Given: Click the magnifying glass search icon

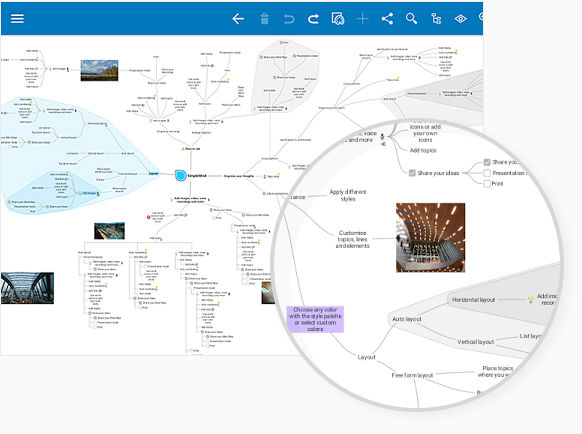Looking at the screenshot, I should click(x=411, y=19).
